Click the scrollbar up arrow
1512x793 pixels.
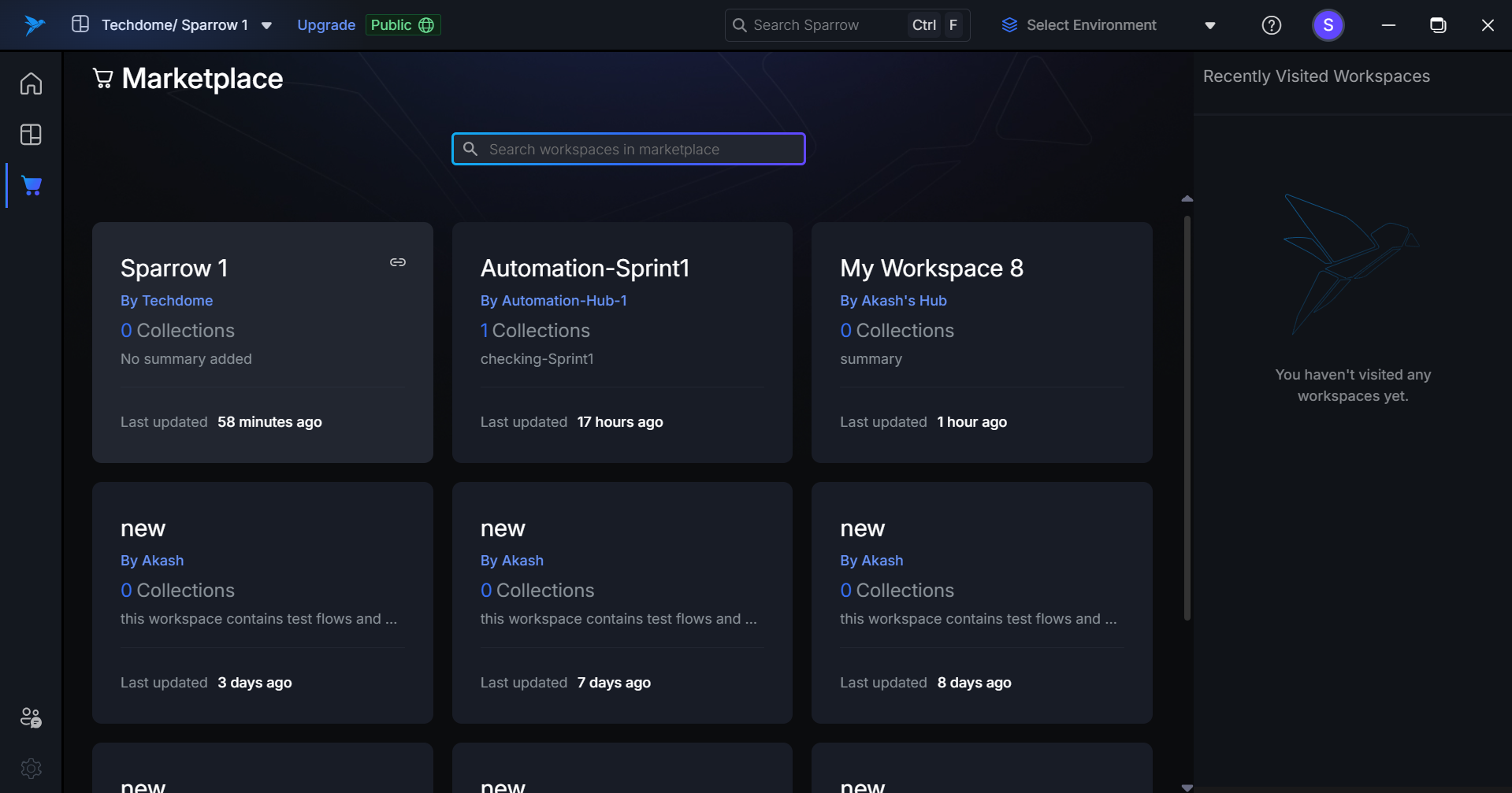tap(1187, 199)
